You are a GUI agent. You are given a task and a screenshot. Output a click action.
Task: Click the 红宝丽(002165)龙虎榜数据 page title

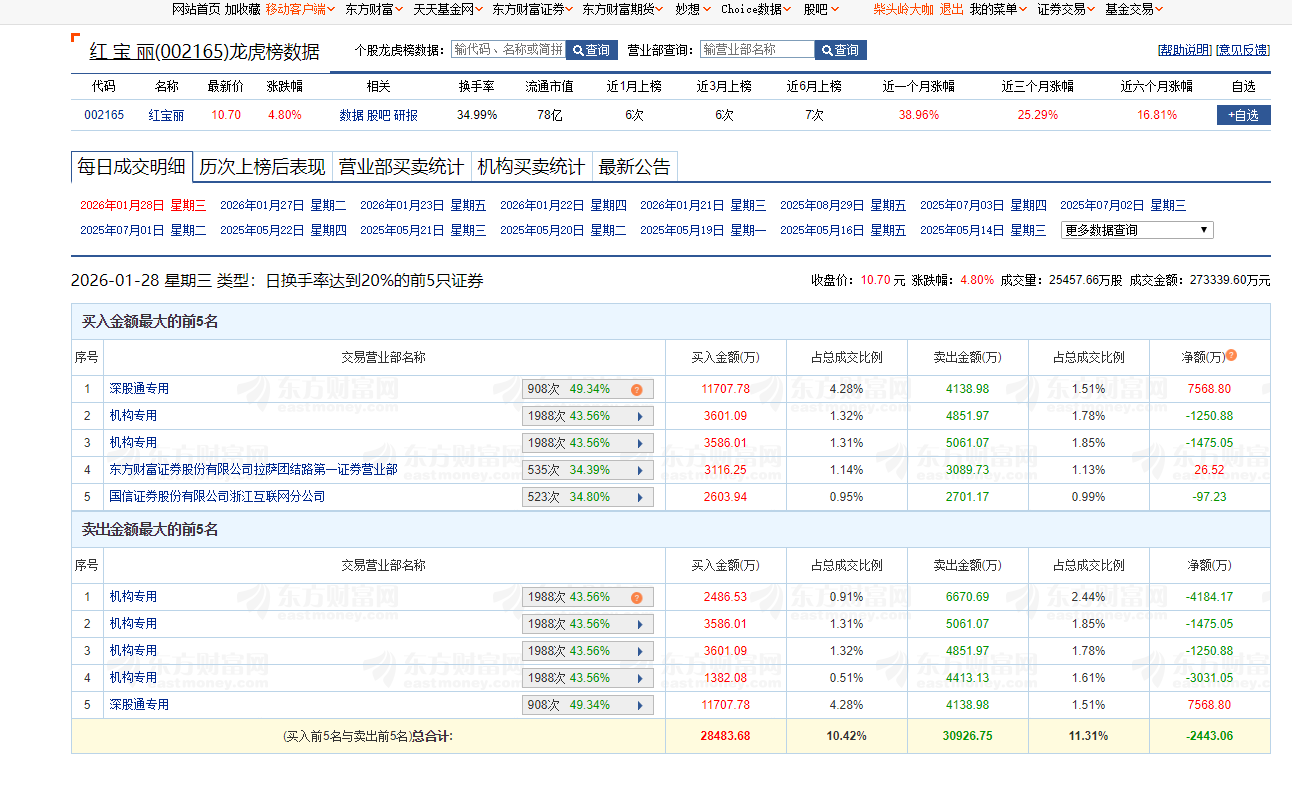pyautogui.click(x=204, y=52)
